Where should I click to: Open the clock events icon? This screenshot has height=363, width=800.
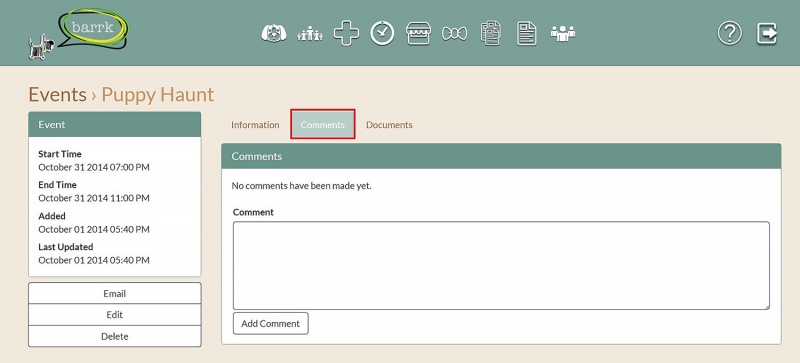point(382,34)
